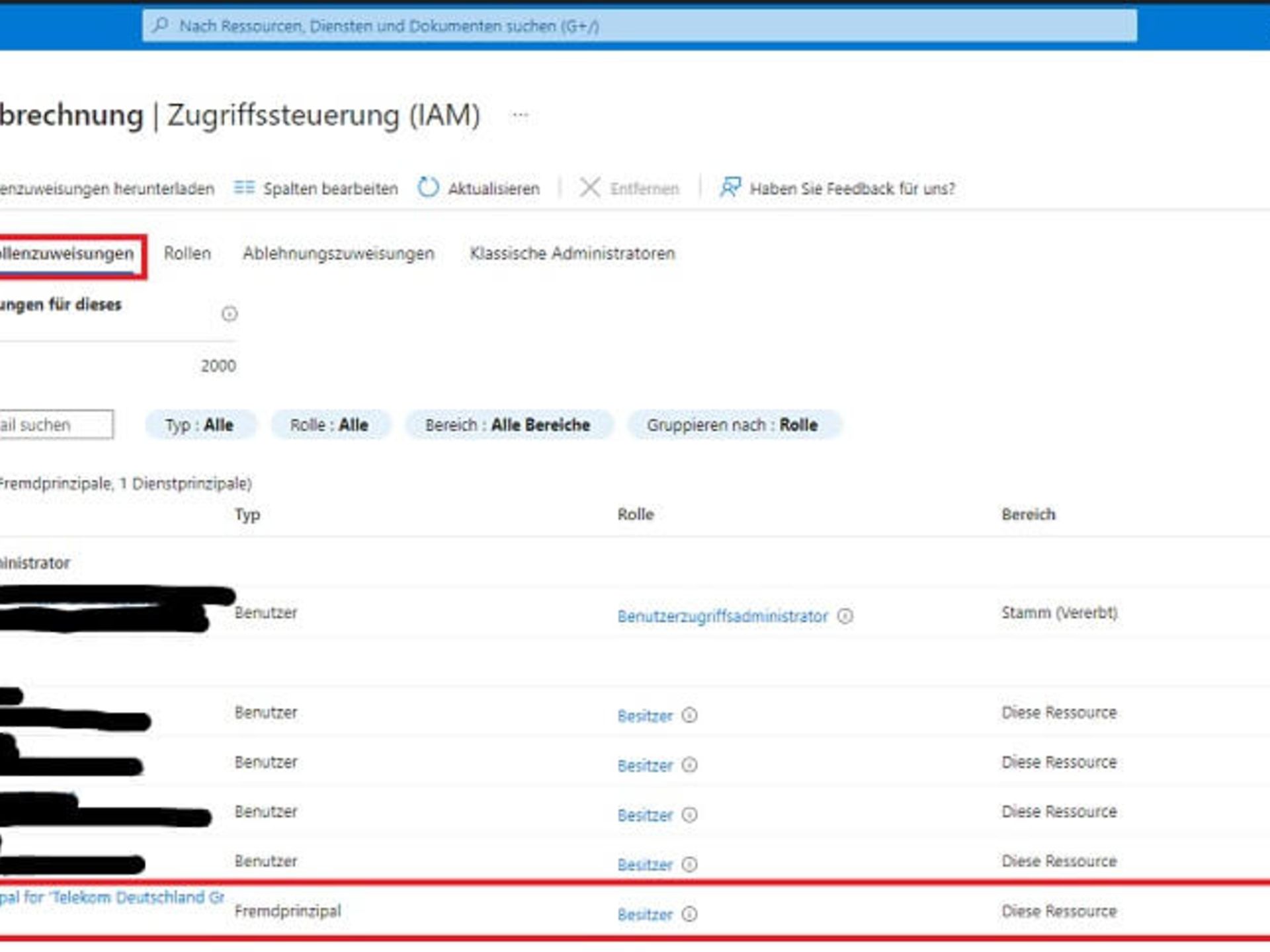Open the ellipsis menu beside the page title
Image resolution: width=1270 pixels, height=952 pixels.
pos(520,114)
